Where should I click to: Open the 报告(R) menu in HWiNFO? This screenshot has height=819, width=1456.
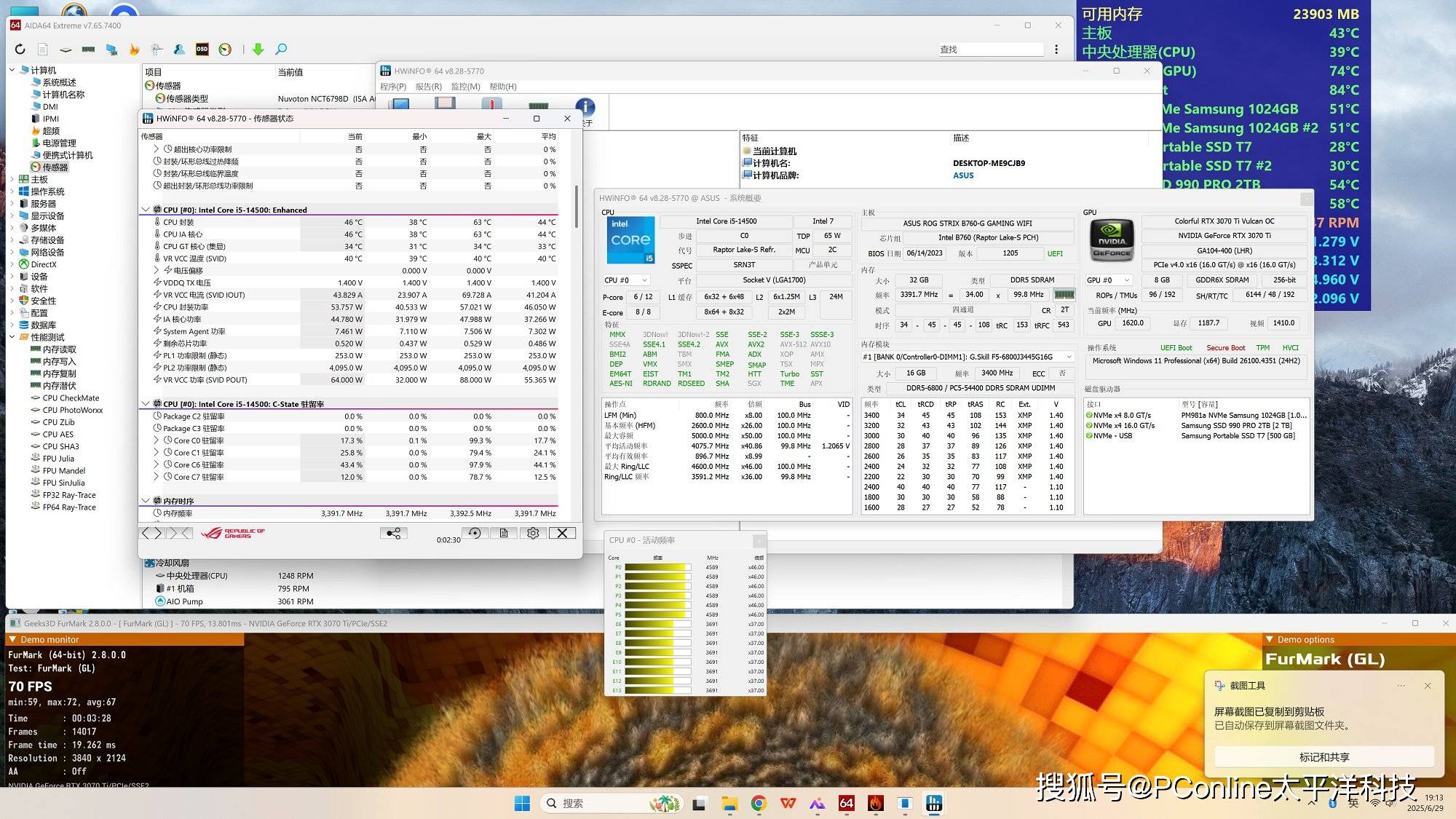pos(428,87)
